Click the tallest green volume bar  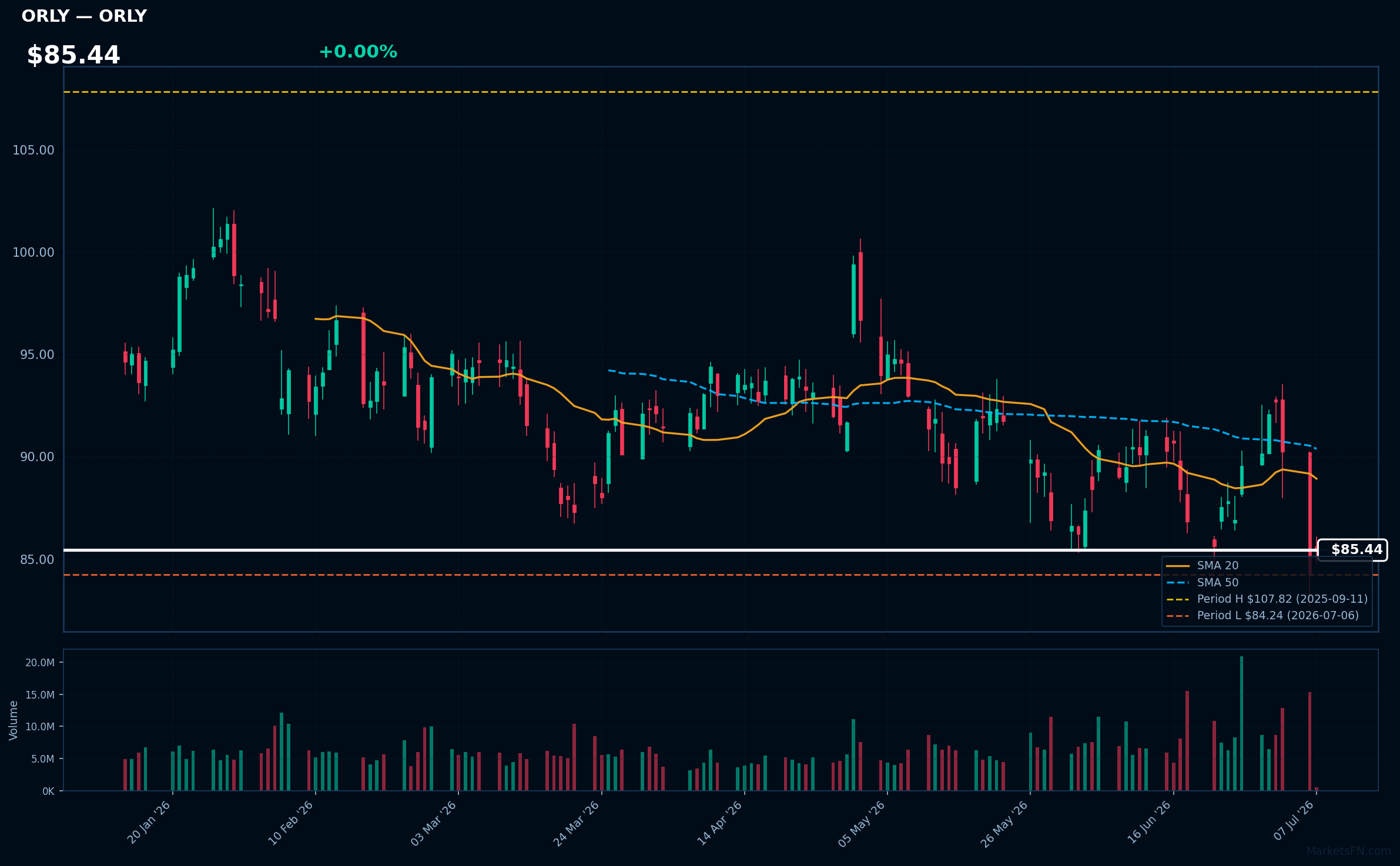tap(1242, 724)
